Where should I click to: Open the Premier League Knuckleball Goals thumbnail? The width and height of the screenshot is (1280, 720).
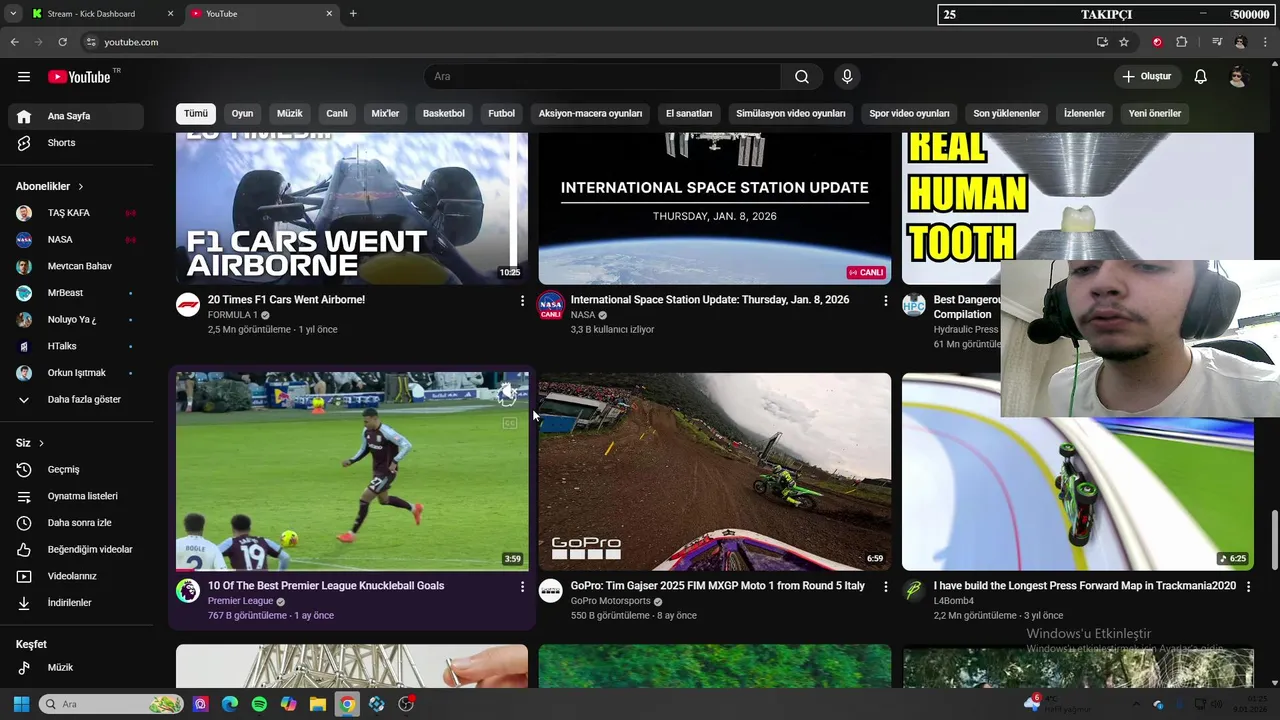coord(352,471)
